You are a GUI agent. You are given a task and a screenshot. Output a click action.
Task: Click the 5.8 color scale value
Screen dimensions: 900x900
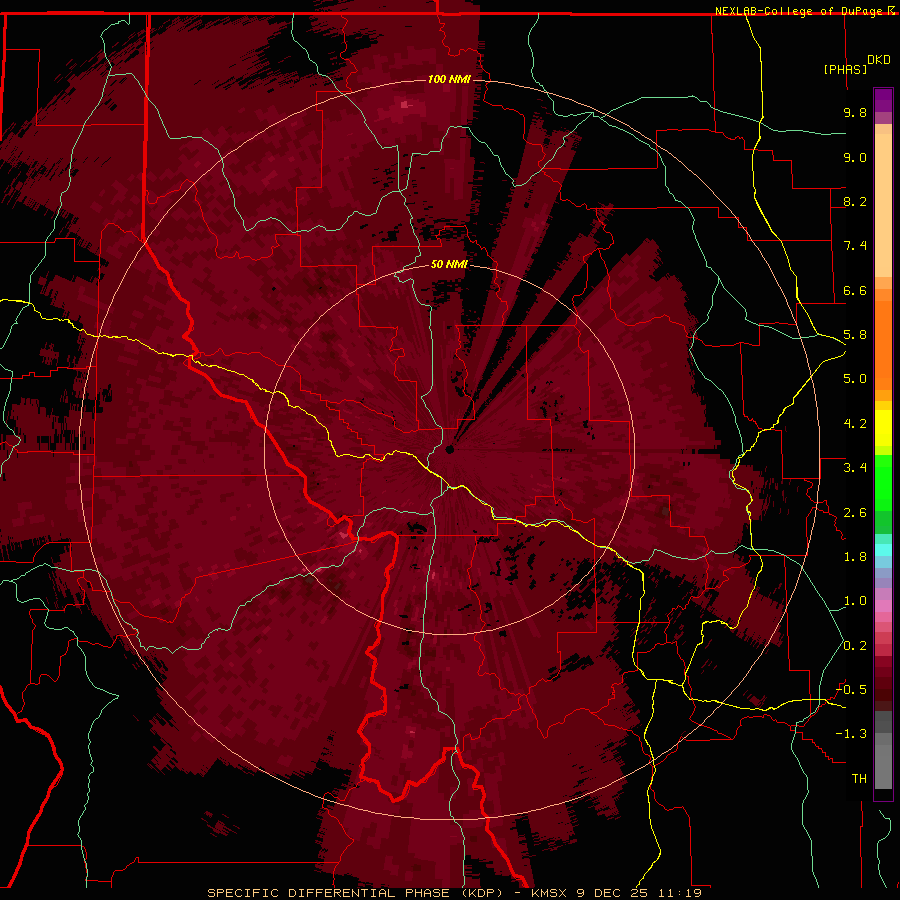click(855, 335)
